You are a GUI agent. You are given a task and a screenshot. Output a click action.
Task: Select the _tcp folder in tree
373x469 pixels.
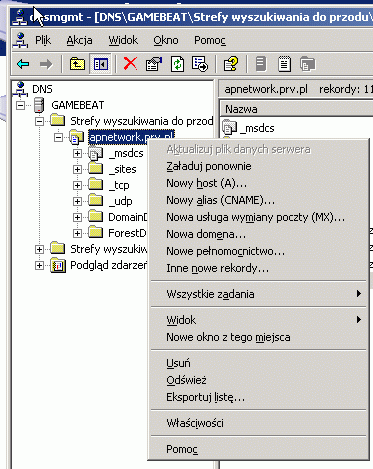[x=119, y=185]
